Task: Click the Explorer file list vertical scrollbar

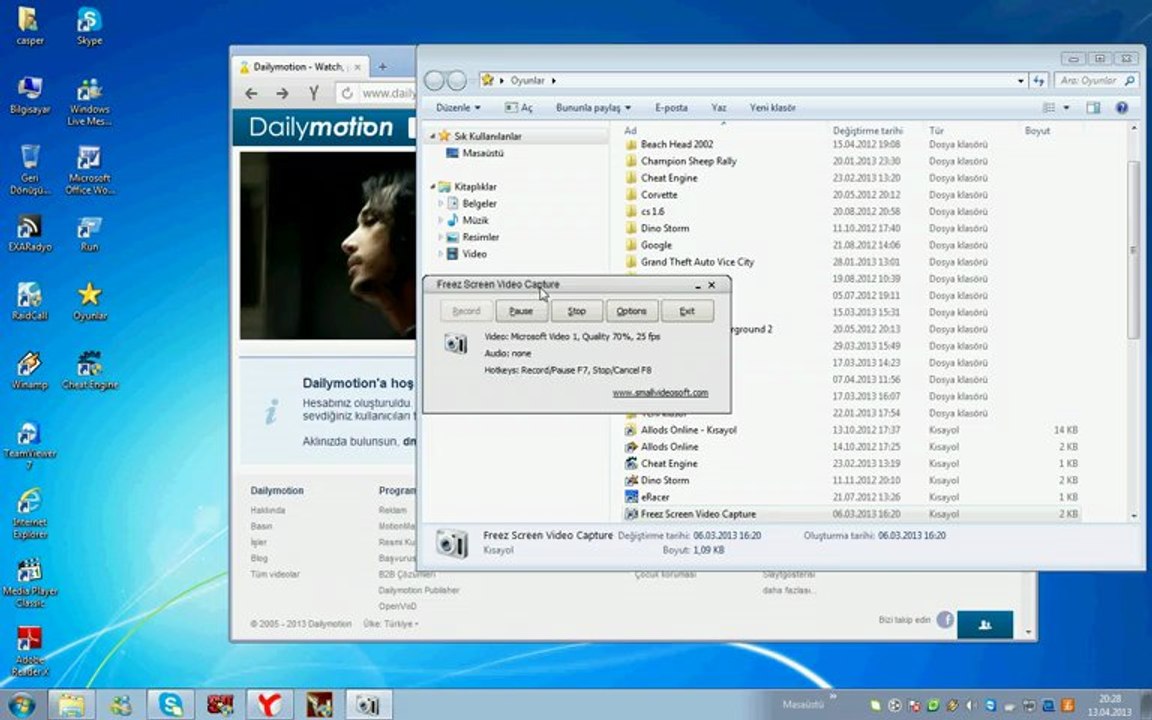Action: point(1133,250)
